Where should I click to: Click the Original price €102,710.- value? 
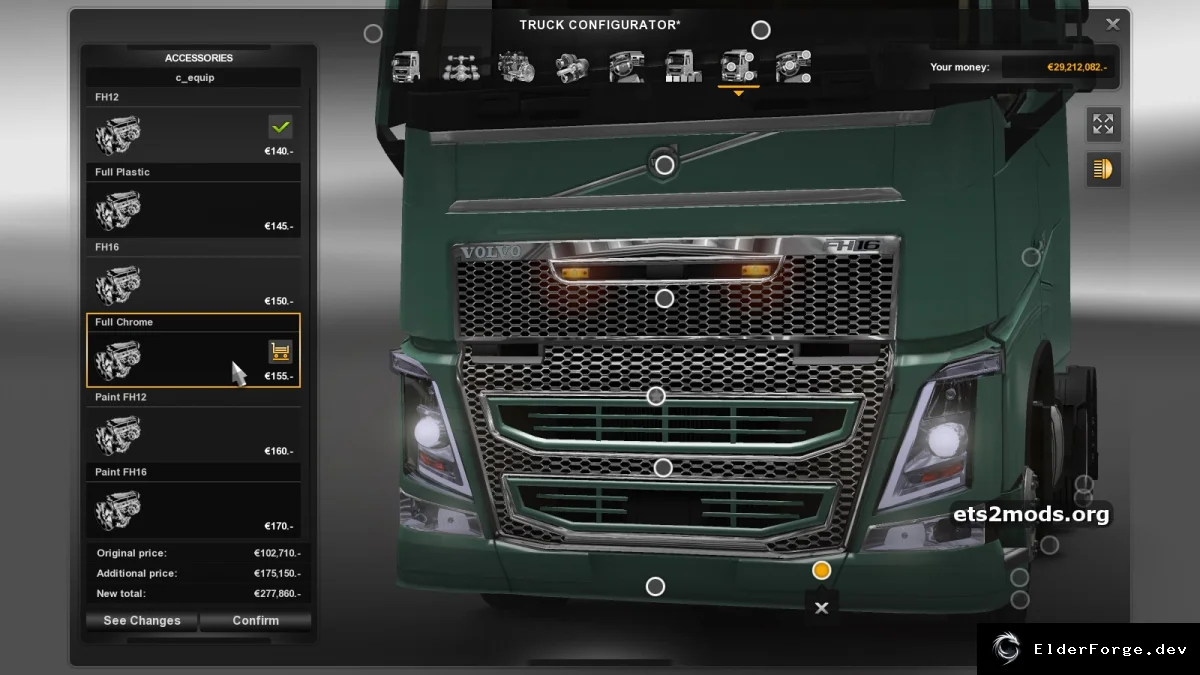[x=277, y=553]
